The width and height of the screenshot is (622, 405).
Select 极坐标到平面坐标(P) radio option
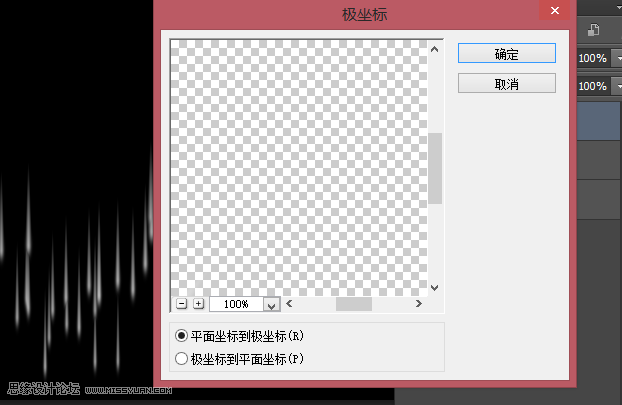pyautogui.click(x=182, y=358)
